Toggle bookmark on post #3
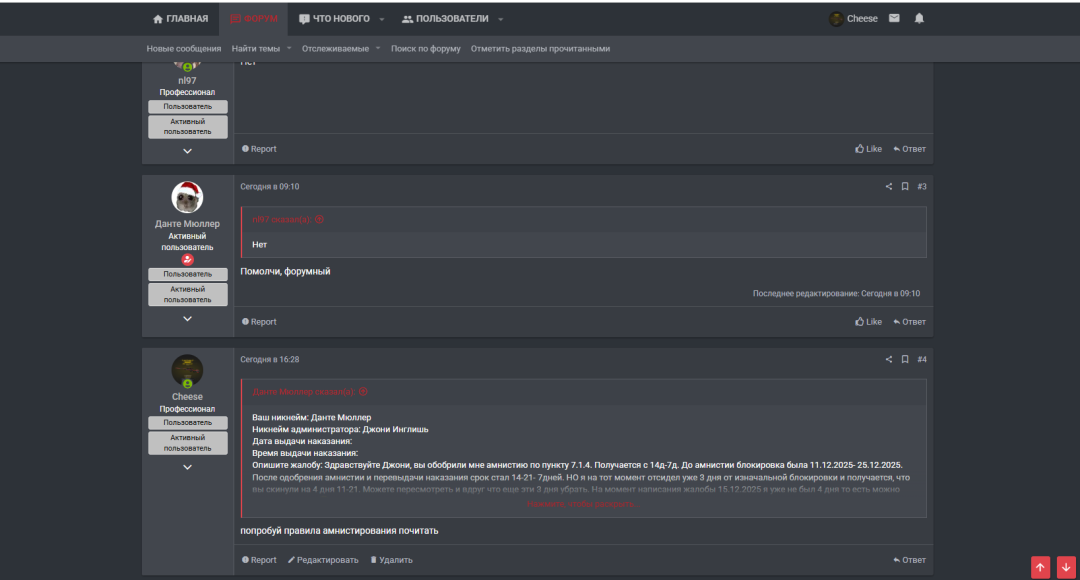 (x=905, y=187)
